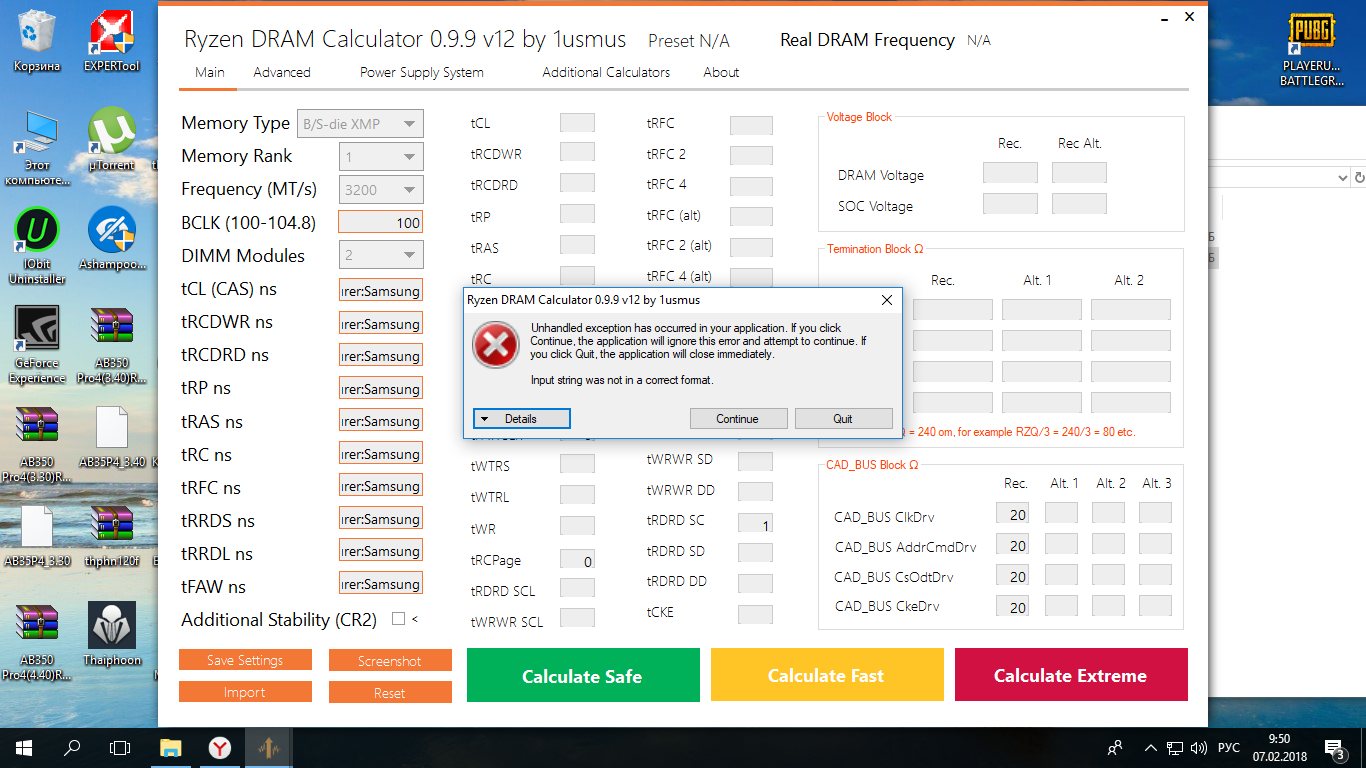The image size is (1366, 768).
Task: Select the thphn120f archive icon
Action: click(x=112, y=536)
